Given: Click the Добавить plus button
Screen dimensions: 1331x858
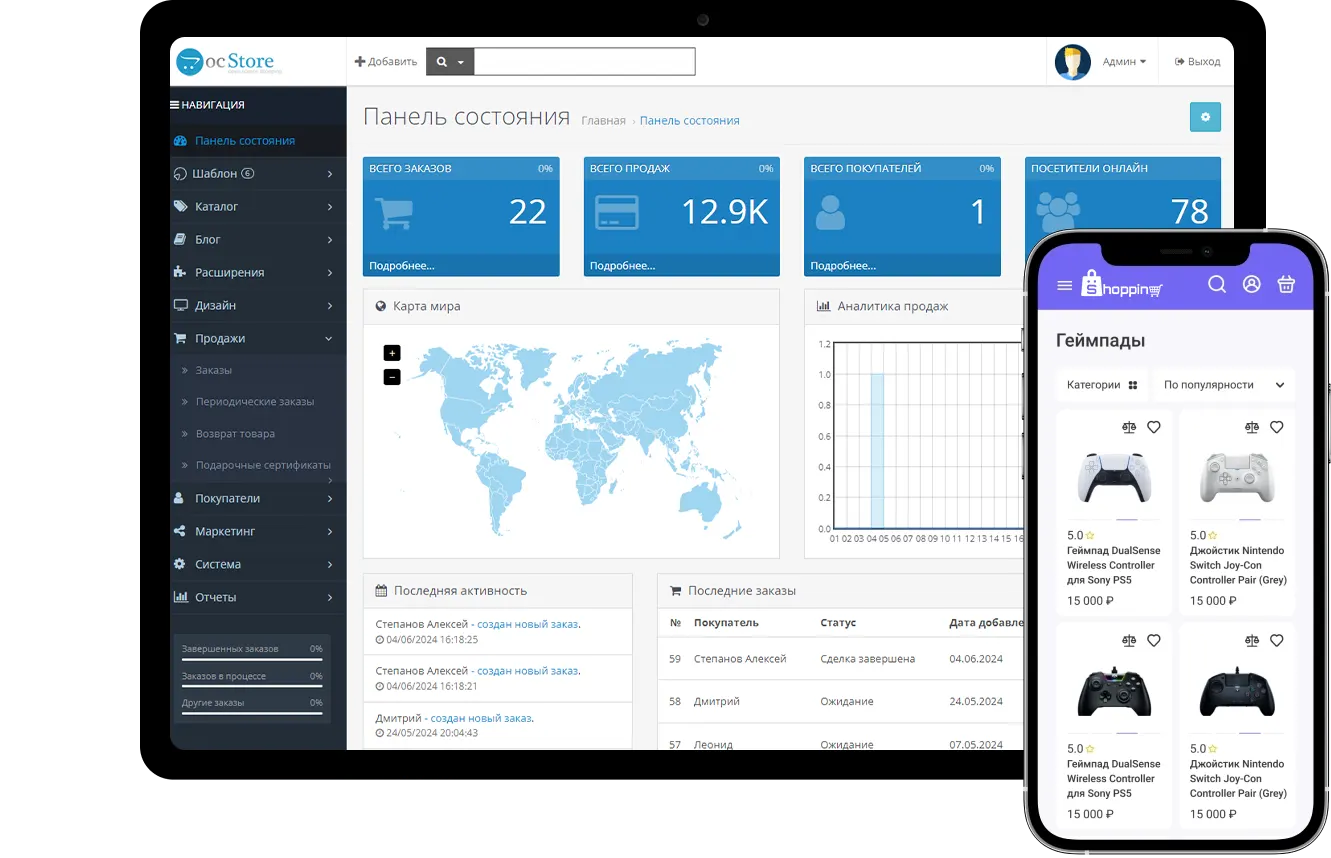Looking at the screenshot, I should (386, 62).
